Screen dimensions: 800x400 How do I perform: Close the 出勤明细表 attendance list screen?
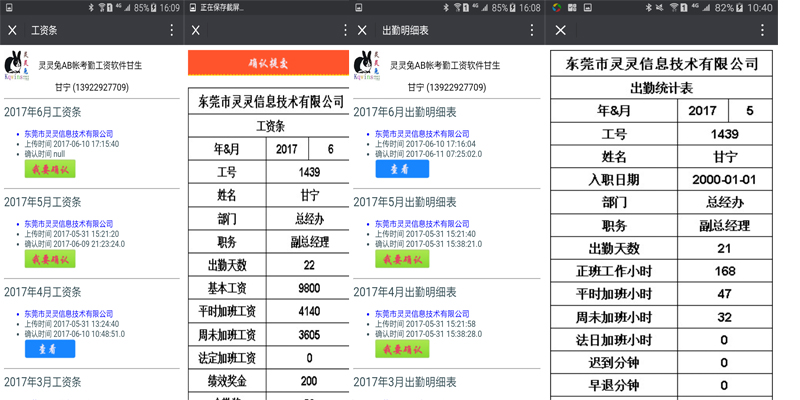362,30
